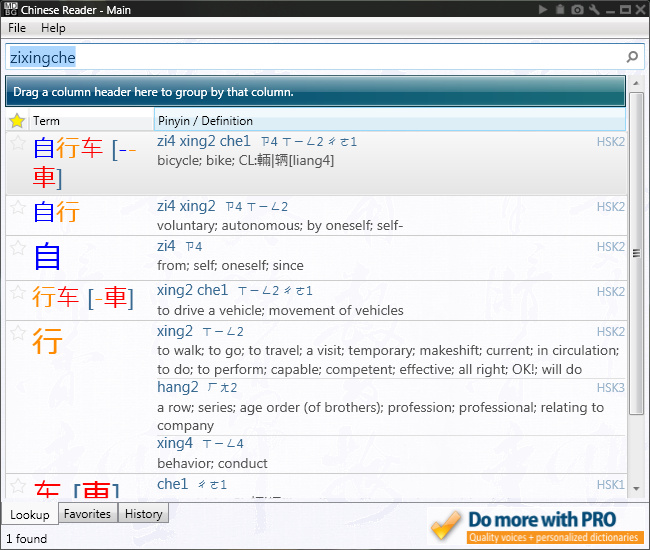Click the HSK2 label in the bicycle row
Image resolution: width=650 pixels, height=550 pixels.
click(610, 142)
